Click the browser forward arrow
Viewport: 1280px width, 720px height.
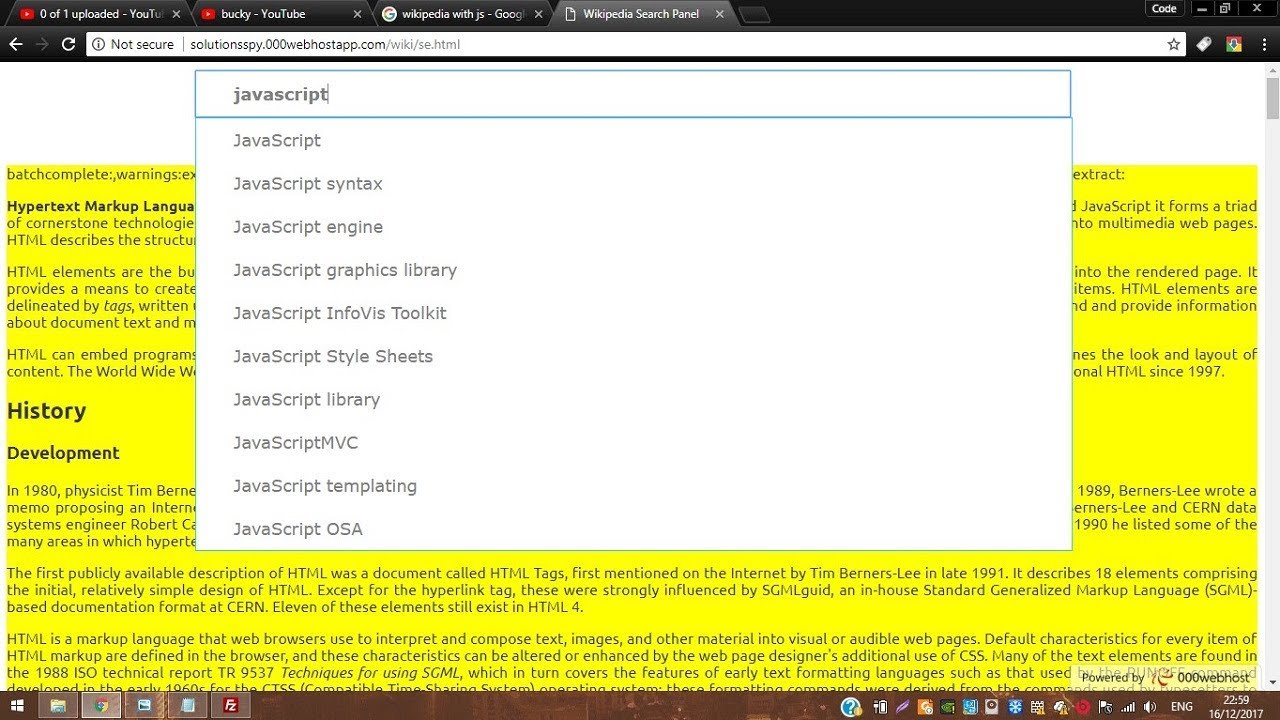(x=42, y=44)
